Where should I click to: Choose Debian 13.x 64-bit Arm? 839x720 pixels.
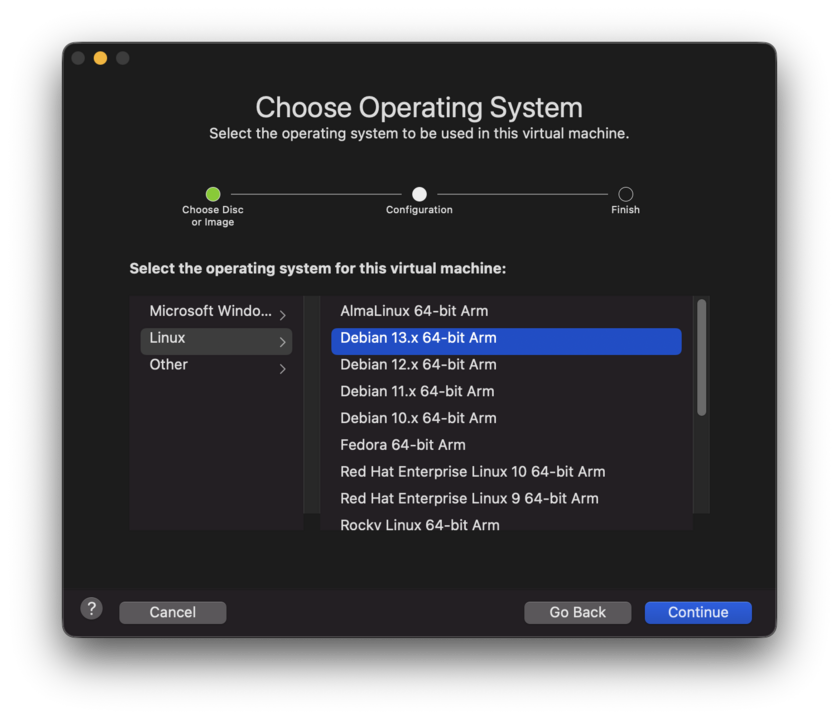pos(506,341)
